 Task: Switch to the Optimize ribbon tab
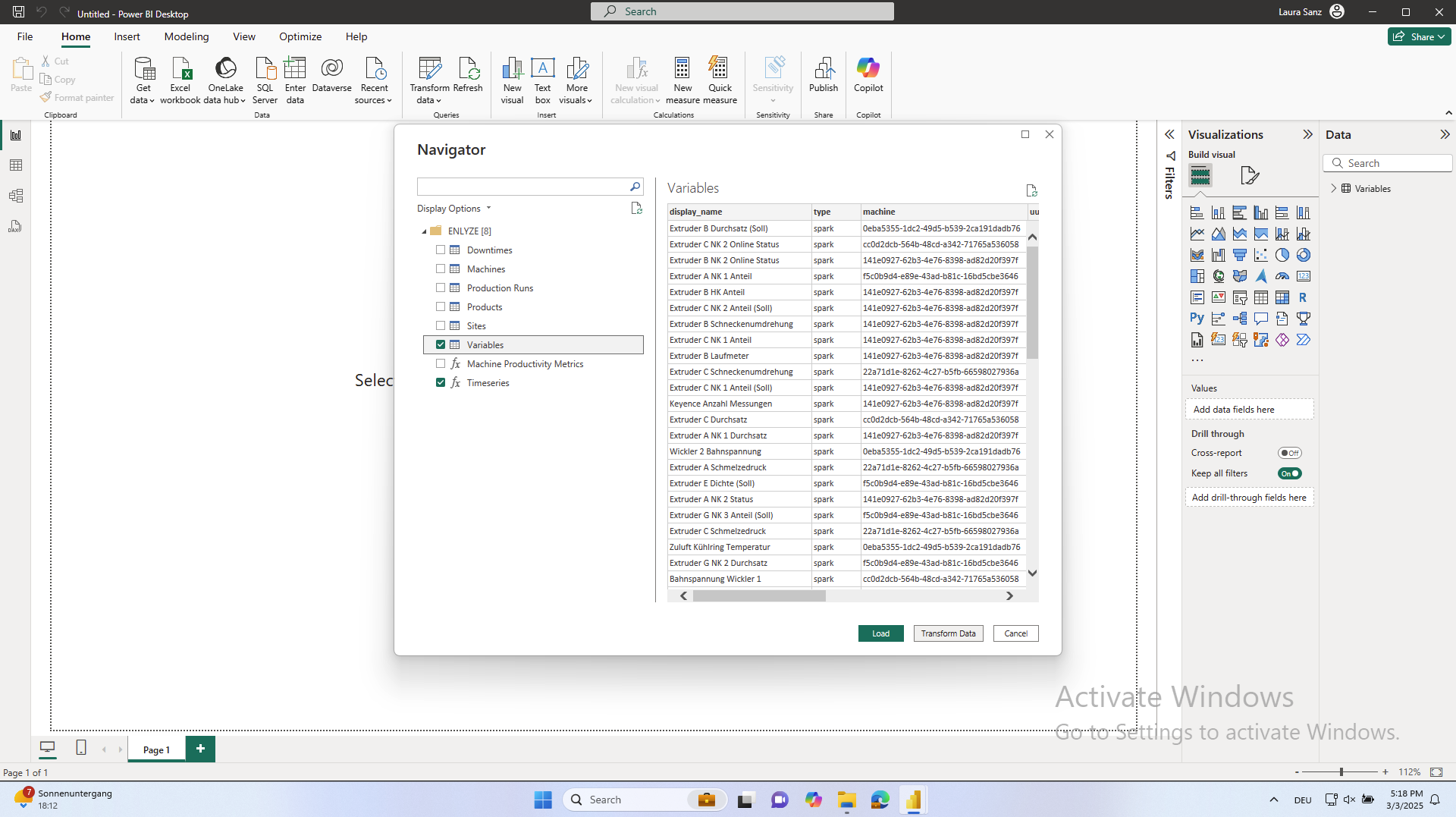(x=300, y=36)
